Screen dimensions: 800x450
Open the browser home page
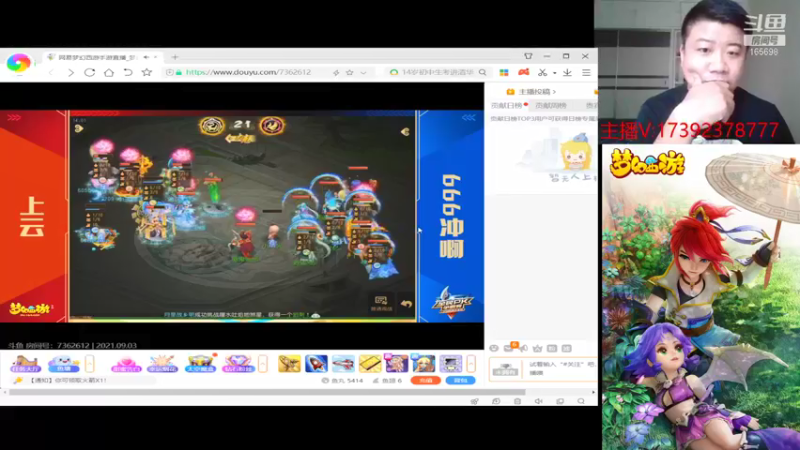coord(109,72)
